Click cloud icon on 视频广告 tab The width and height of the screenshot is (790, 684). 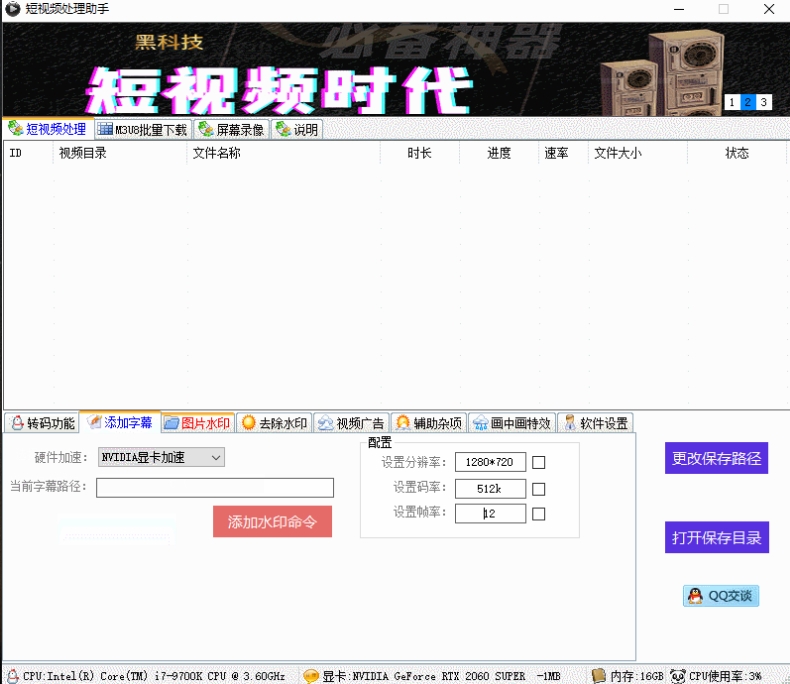[x=325, y=423]
